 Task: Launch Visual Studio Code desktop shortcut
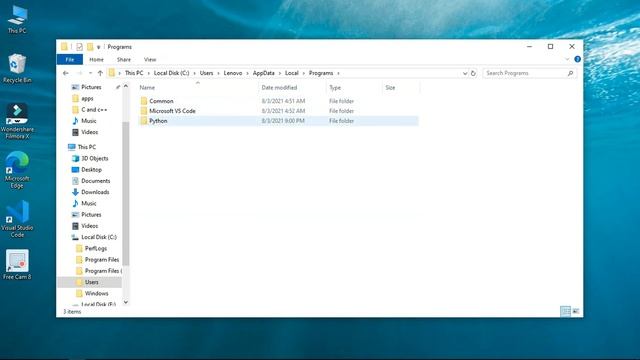(17, 219)
